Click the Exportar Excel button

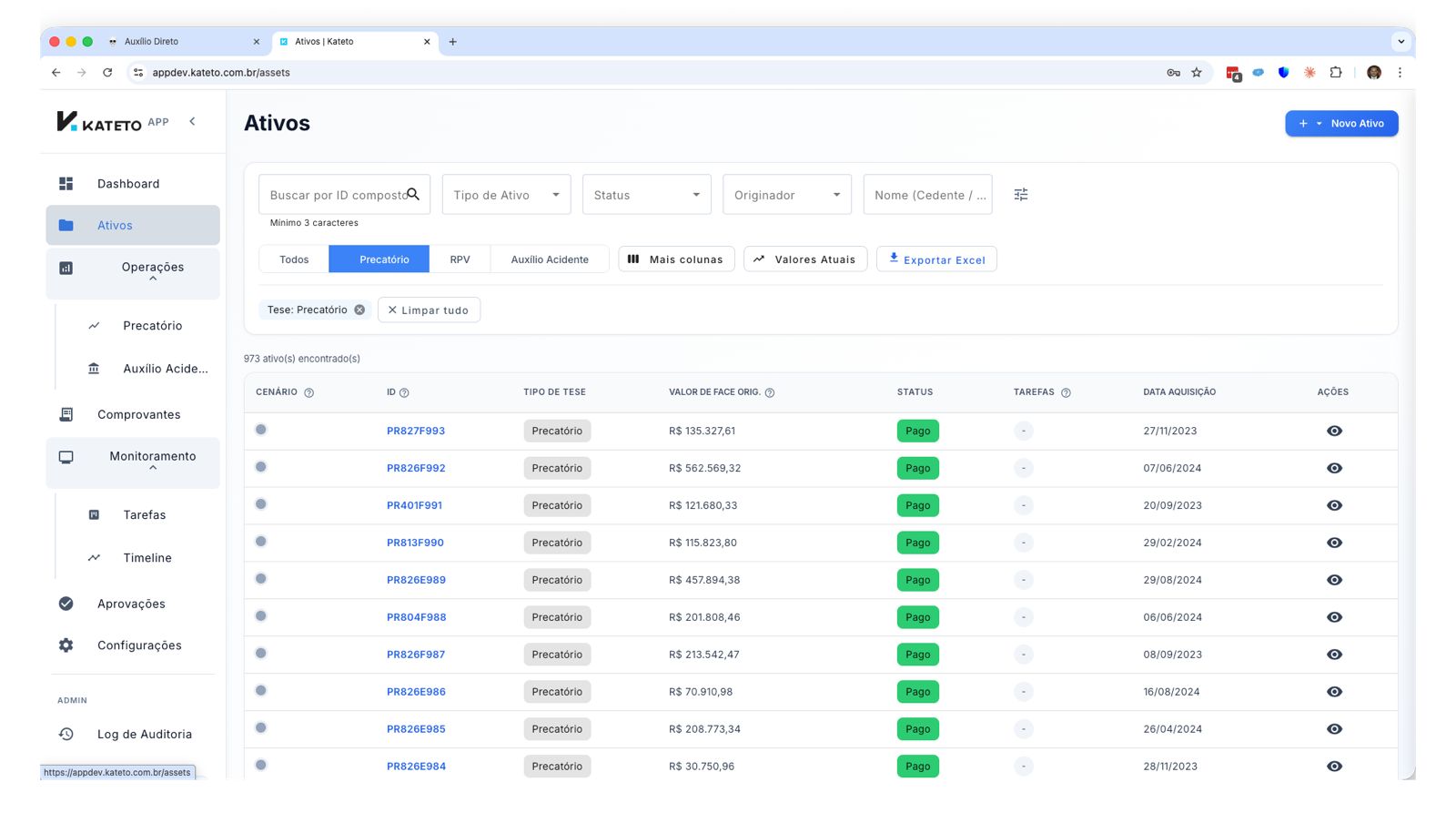tap(936, 259)
